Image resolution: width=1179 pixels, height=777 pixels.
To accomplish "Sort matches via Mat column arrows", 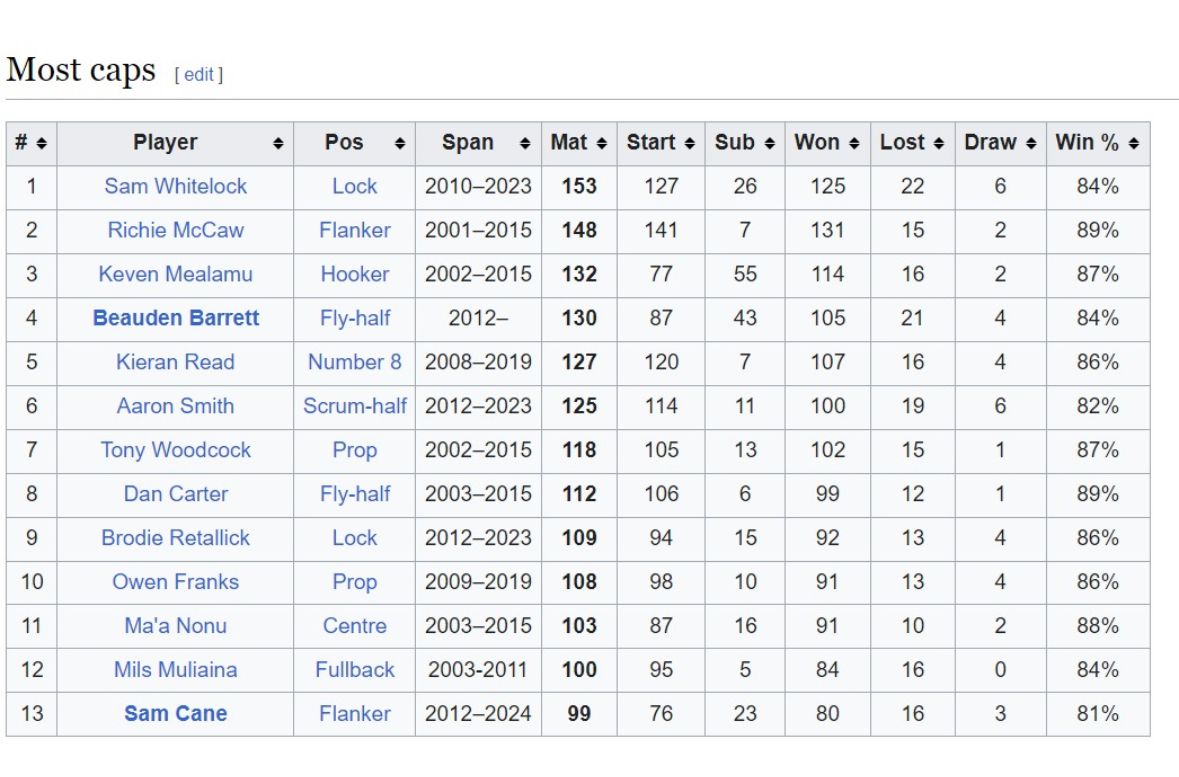I will point(601,144).
